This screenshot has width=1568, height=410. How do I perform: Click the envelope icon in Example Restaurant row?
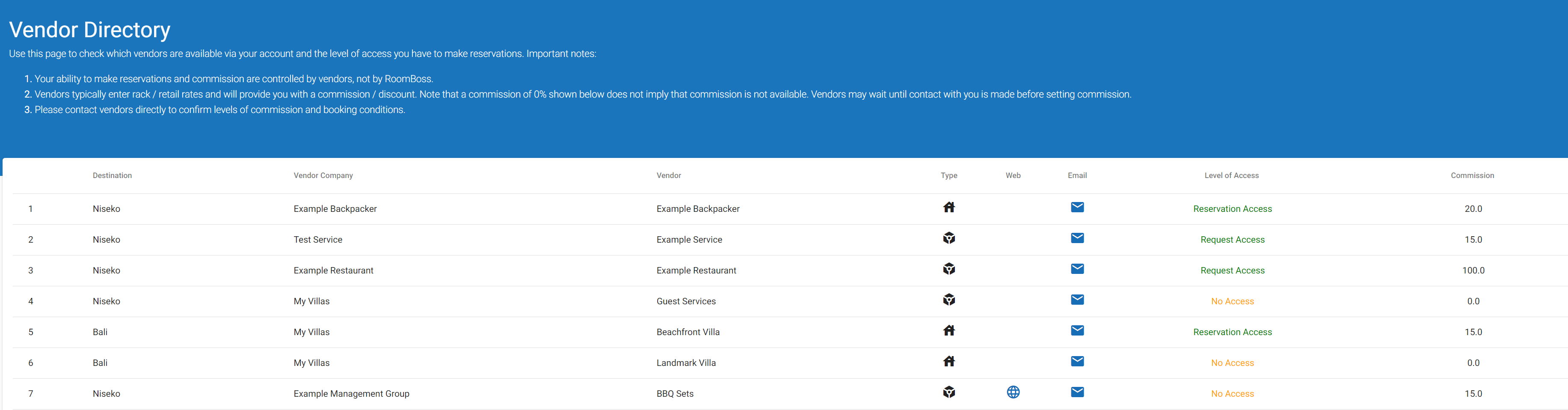click(x=1077, y=269)
